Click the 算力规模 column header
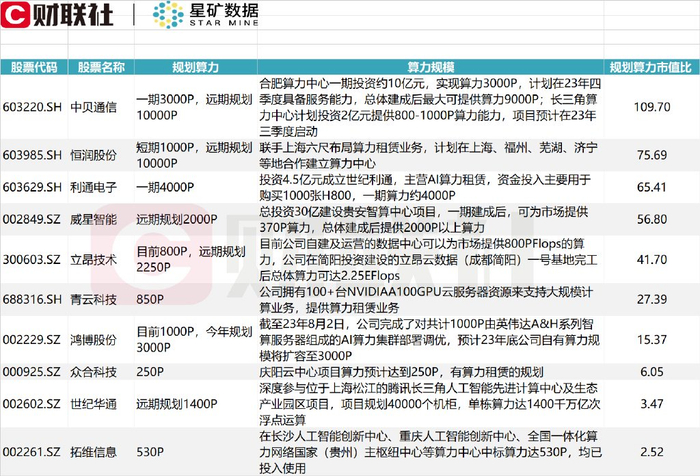 [x=430, y=67]
